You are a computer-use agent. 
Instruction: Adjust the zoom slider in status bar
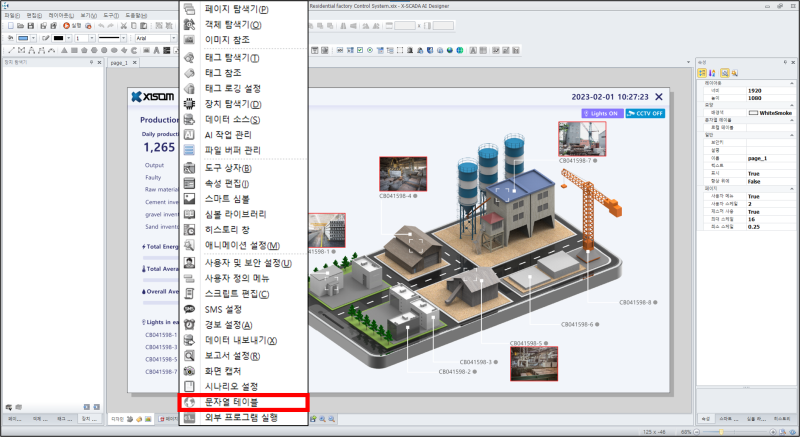click(x=721, y=432)
